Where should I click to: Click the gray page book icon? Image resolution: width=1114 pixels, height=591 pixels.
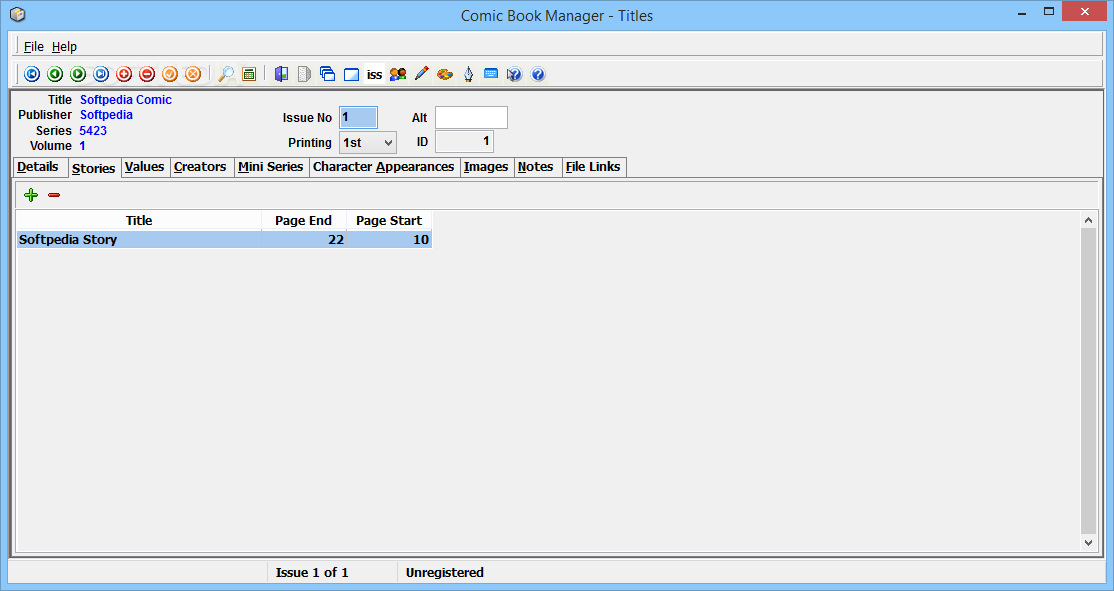click(x=304, y=74)
